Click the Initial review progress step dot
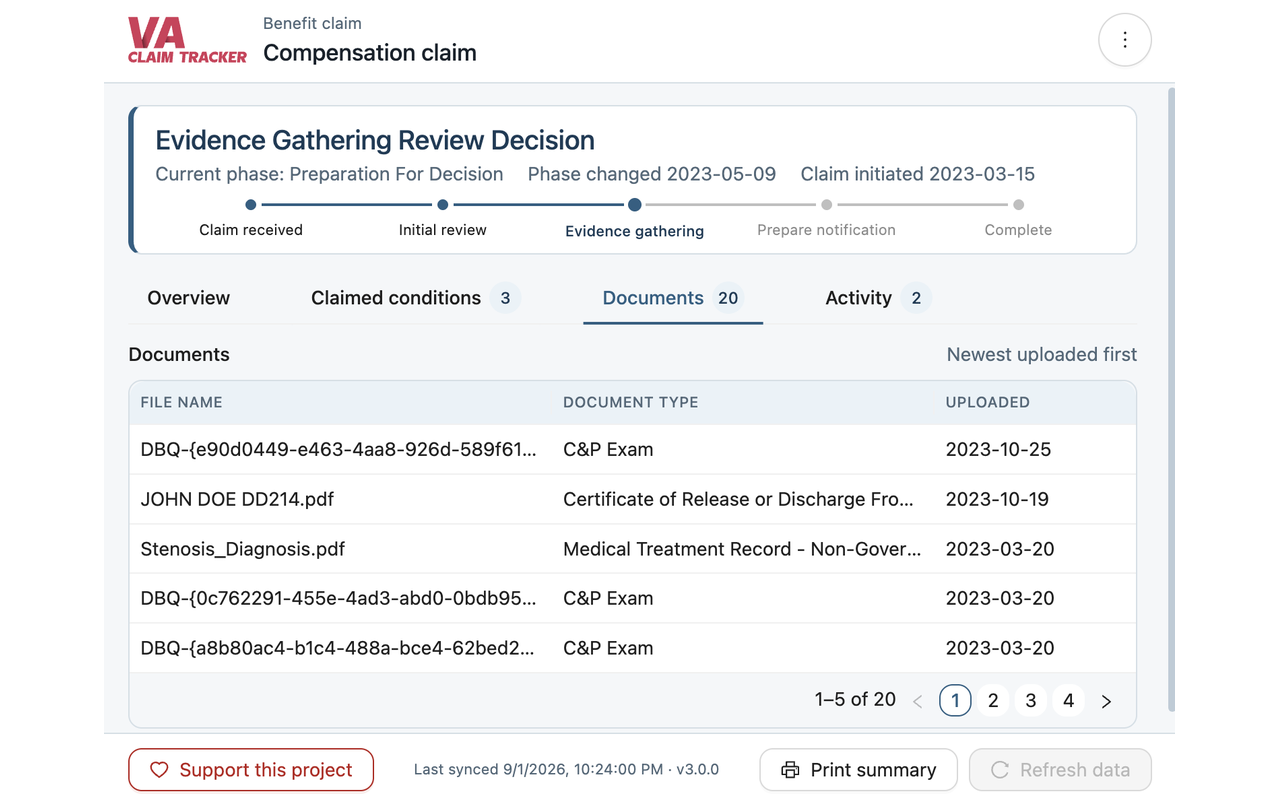 pyautogui.click(x=443, y=205)
